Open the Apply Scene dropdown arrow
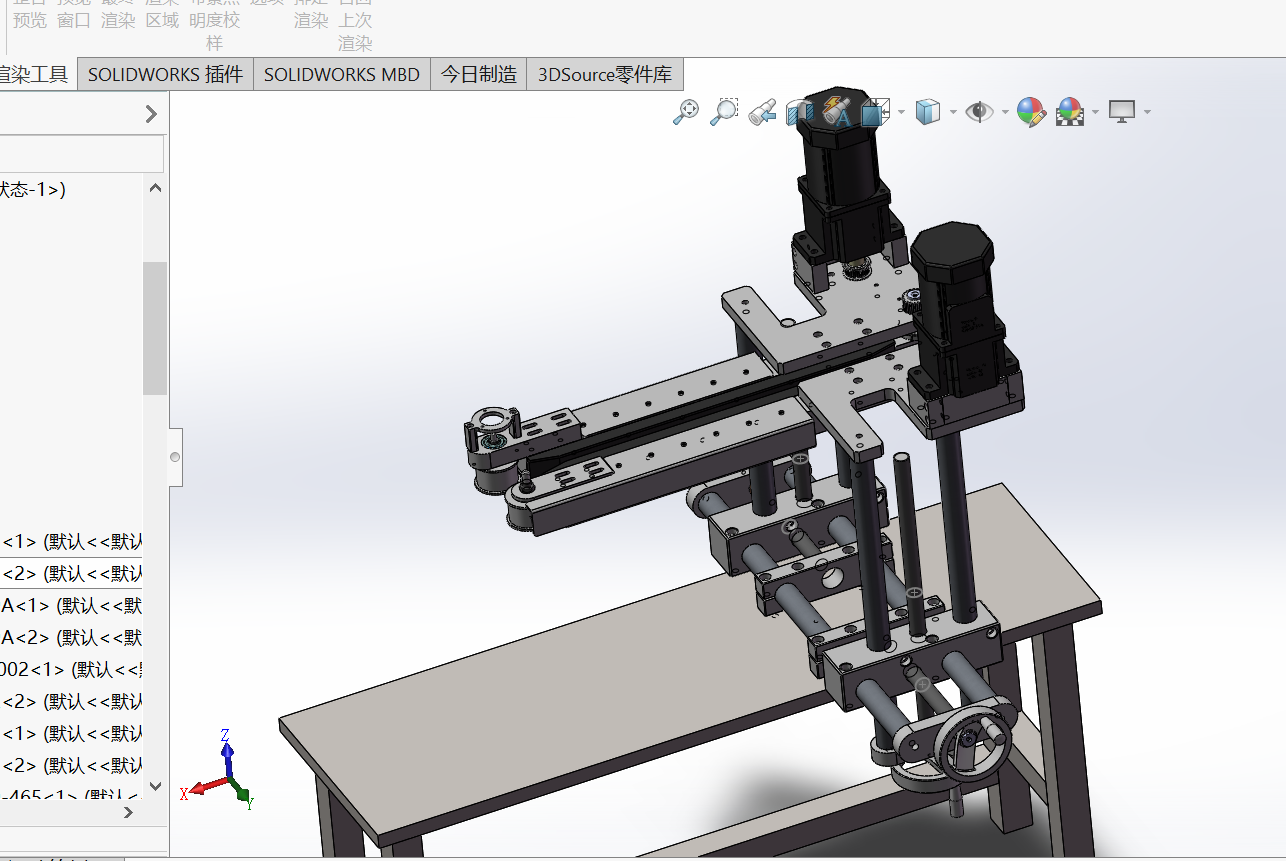 (1096, 112)
